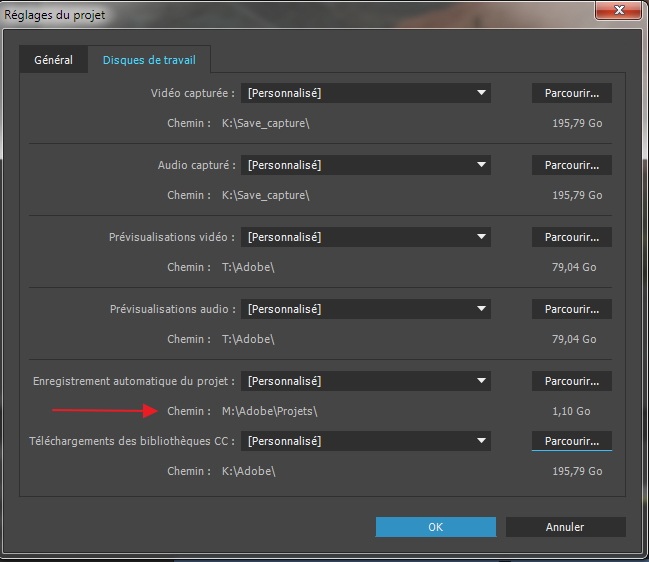
Task: Browse folder for Enregistrement automatique du projet
Action: pyautogui.click(x=572, y=381)
